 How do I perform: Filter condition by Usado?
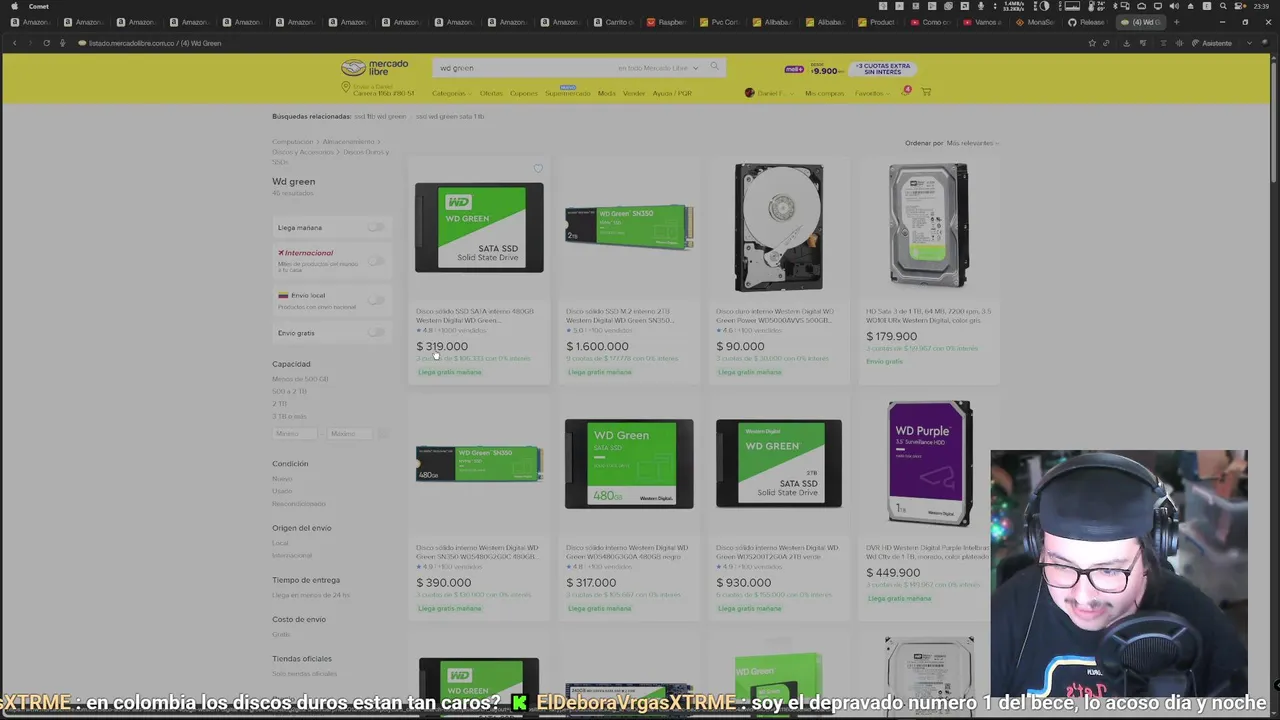click(x=282, y=491)
